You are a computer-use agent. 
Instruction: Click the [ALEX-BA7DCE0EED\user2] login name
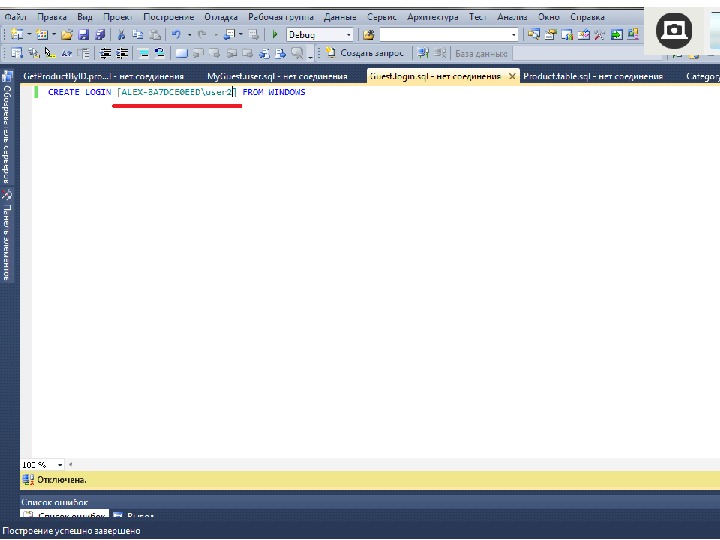[177, 92]
